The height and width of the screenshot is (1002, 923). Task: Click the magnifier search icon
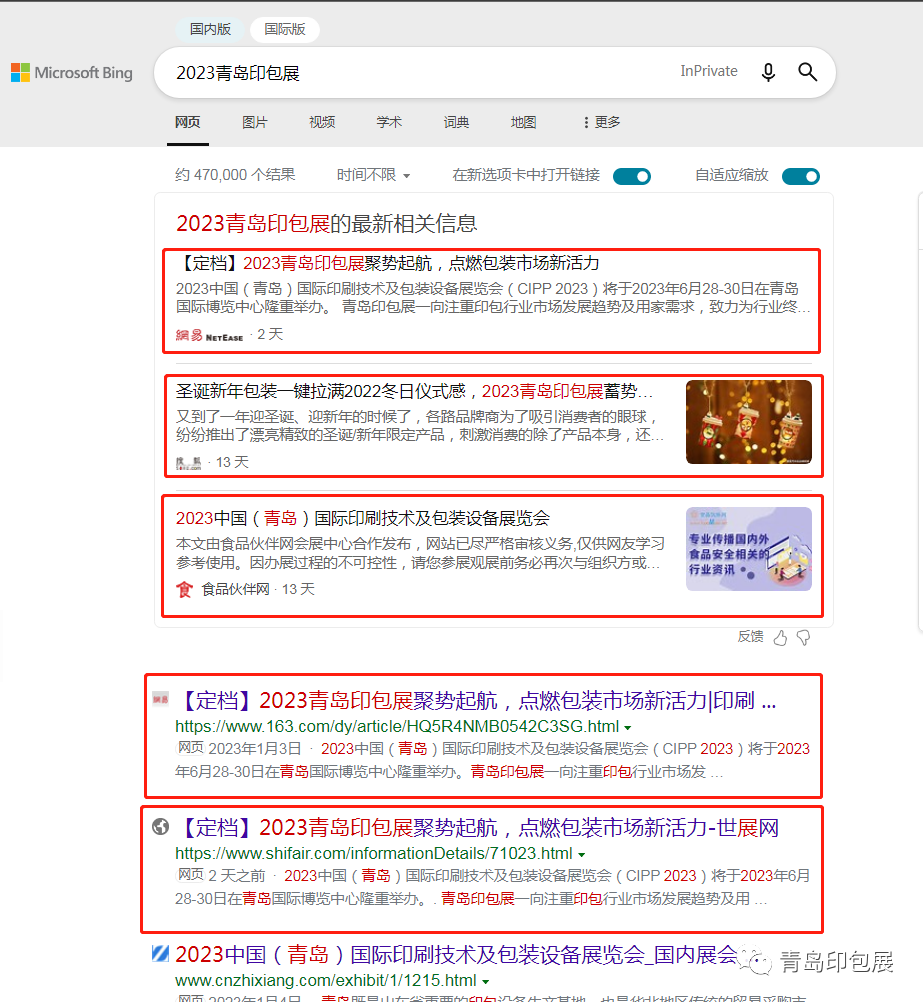click(x=808, y=72)
